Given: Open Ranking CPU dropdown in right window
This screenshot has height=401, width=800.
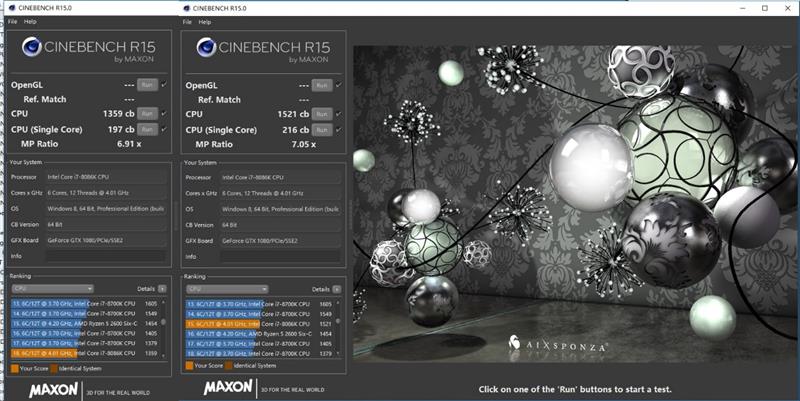Looking at the screenshot, I should pyautogui.click(x=227, y=289).
